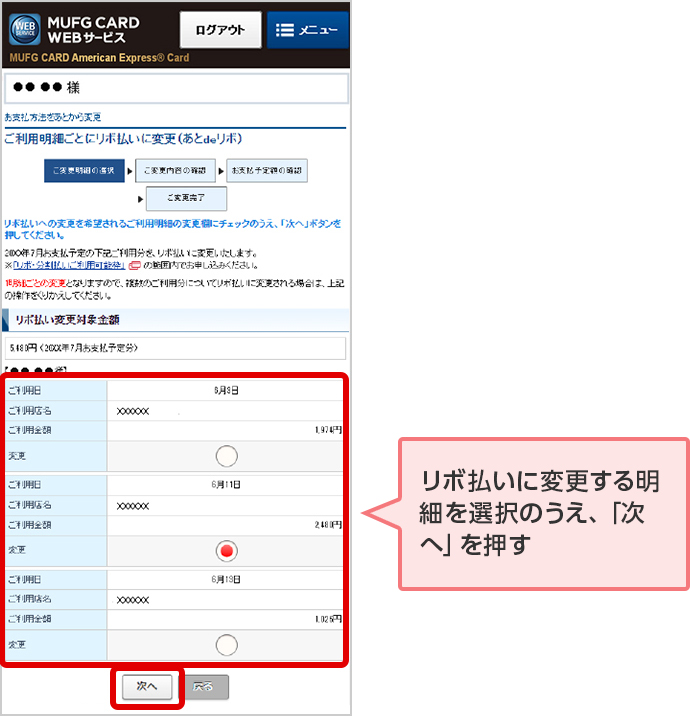Select the 変更 radio for the 6月3日 transaction
Viewport: 690px width, 716px height.
pyautogui.click(x=227, y=456)
